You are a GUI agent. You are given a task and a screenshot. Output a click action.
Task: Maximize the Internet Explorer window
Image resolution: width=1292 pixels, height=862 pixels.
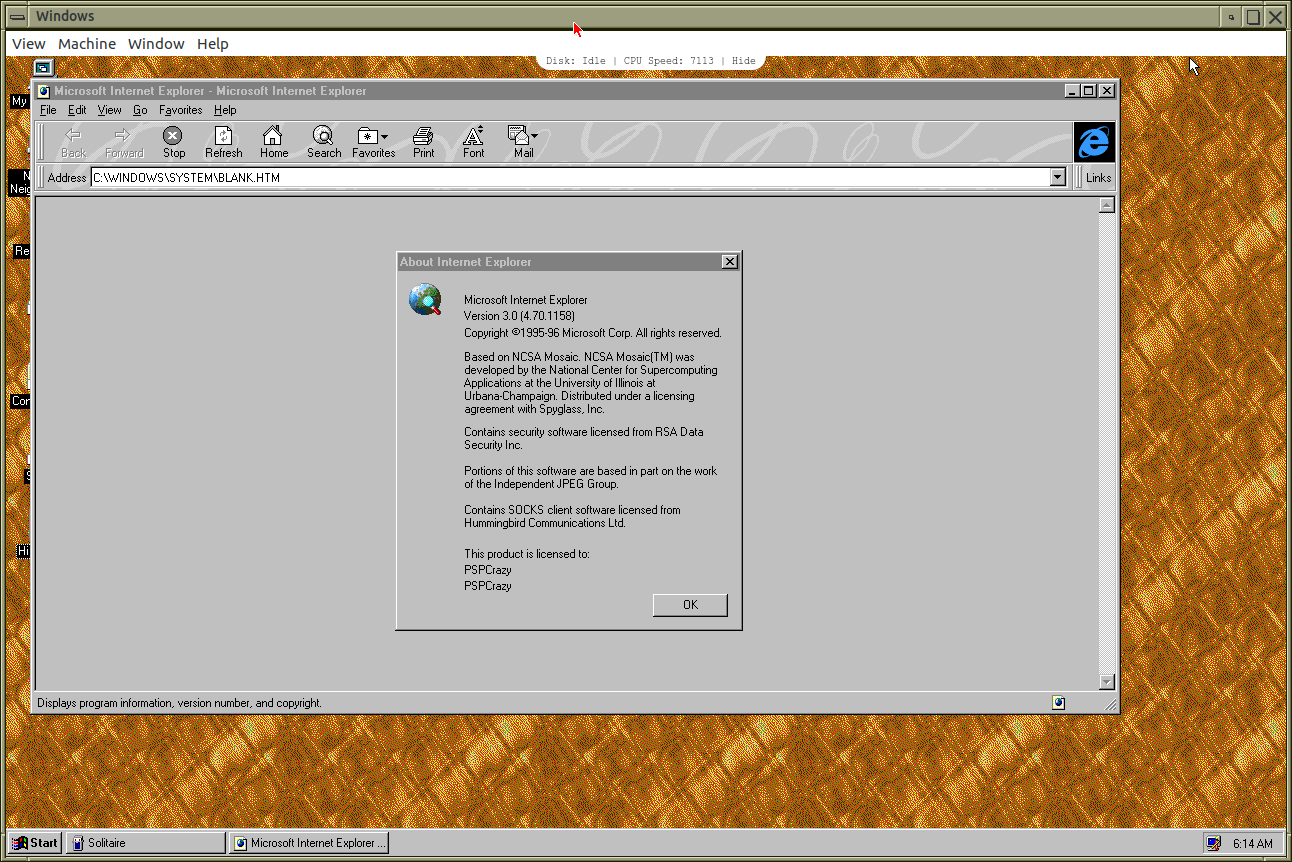coord(1089,91)
